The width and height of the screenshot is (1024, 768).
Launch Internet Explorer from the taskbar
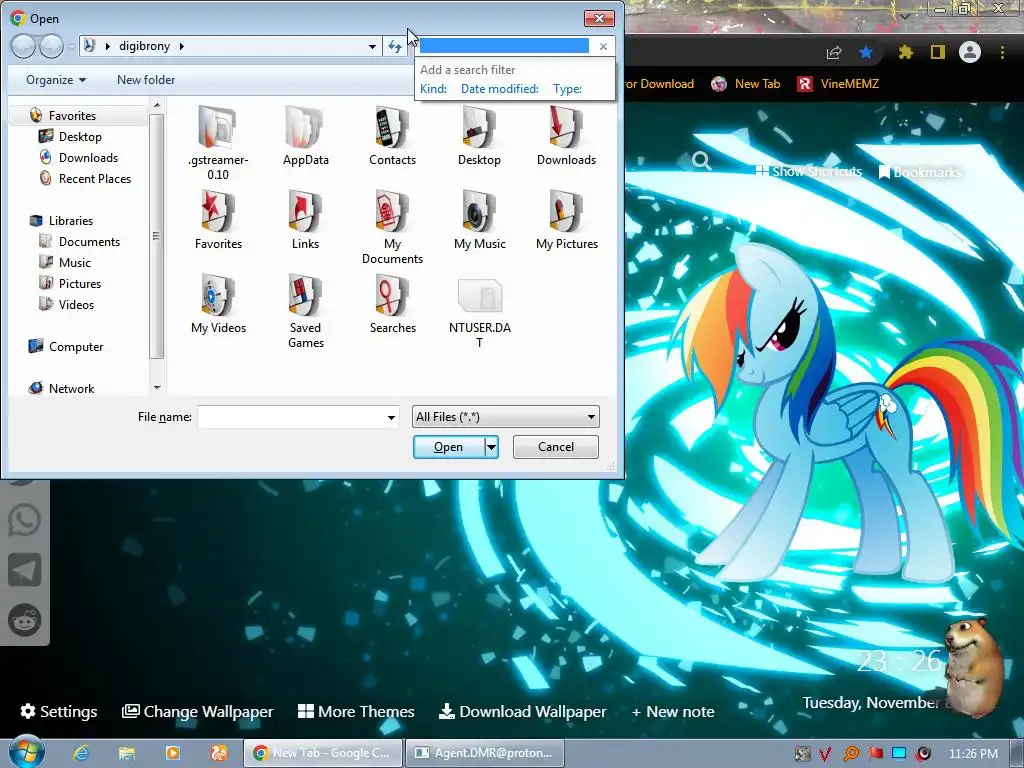[x=80, y=753]
